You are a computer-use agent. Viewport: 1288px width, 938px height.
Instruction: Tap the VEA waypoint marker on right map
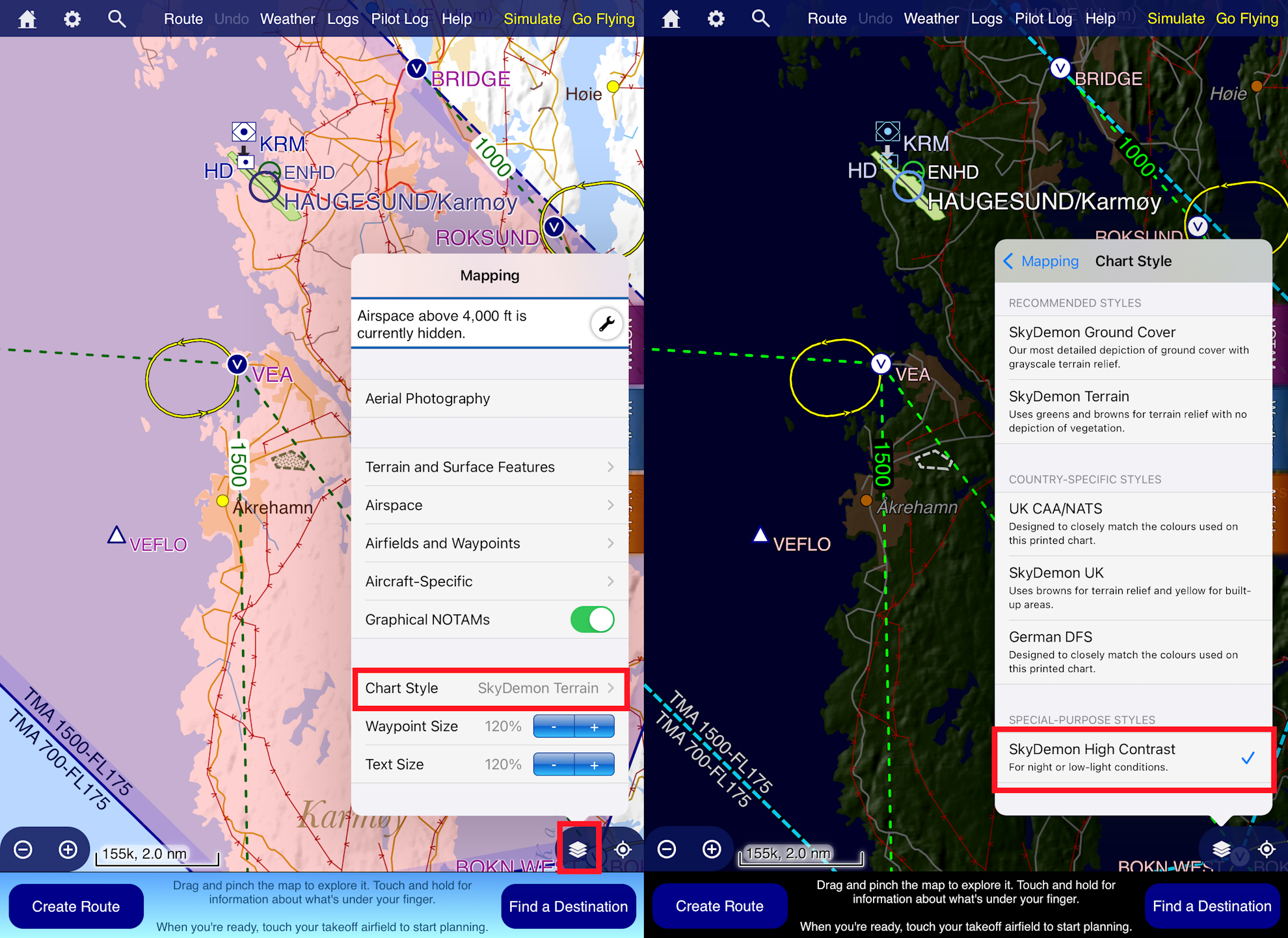pyautogui.click(x=881, y=364)
